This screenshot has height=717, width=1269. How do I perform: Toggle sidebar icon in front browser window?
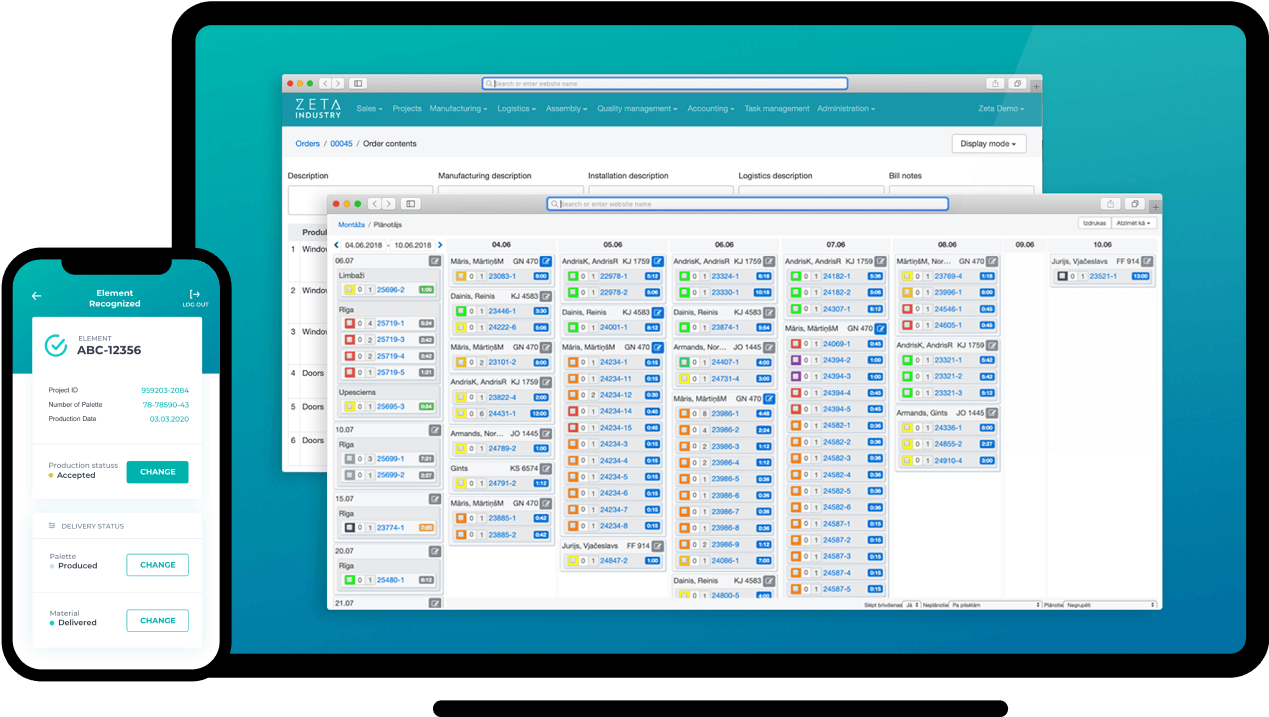(x=410, y=203)
